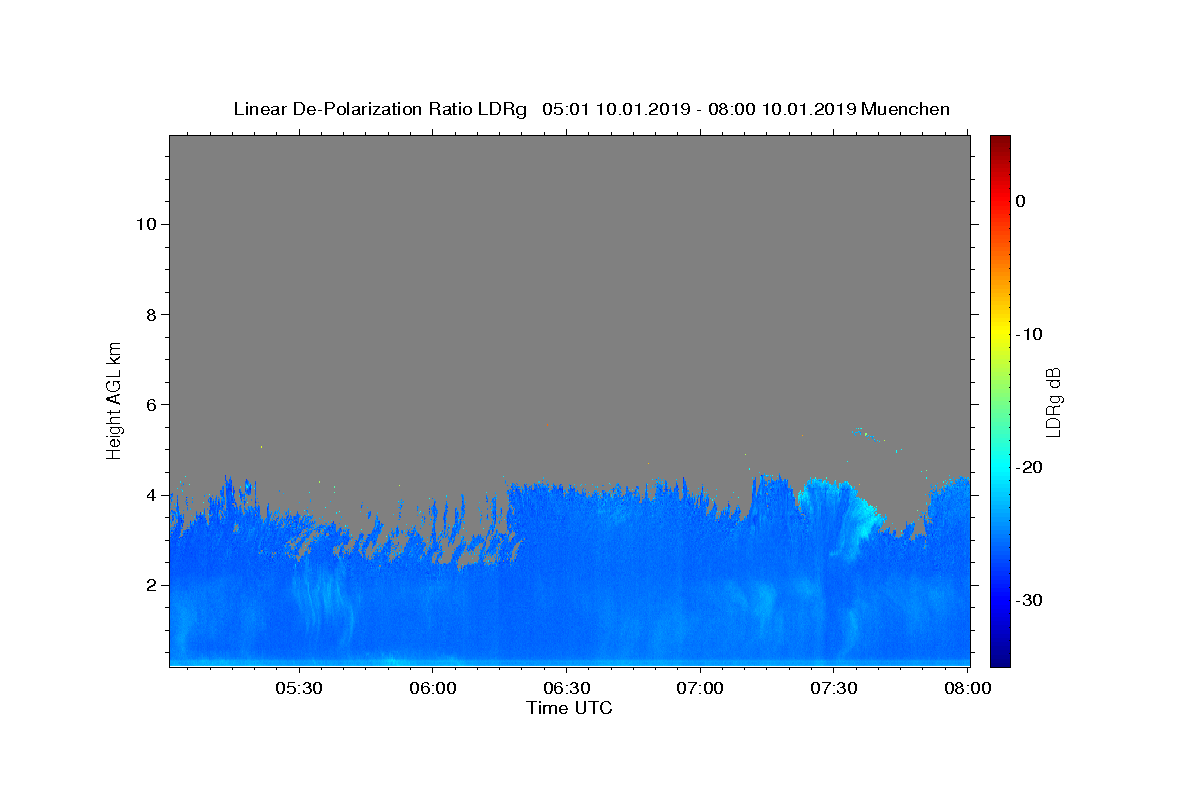Click the height tick label '4'
Image resolution: width=1200 pixels, height=800 pixels.
(x=149, y=495)
